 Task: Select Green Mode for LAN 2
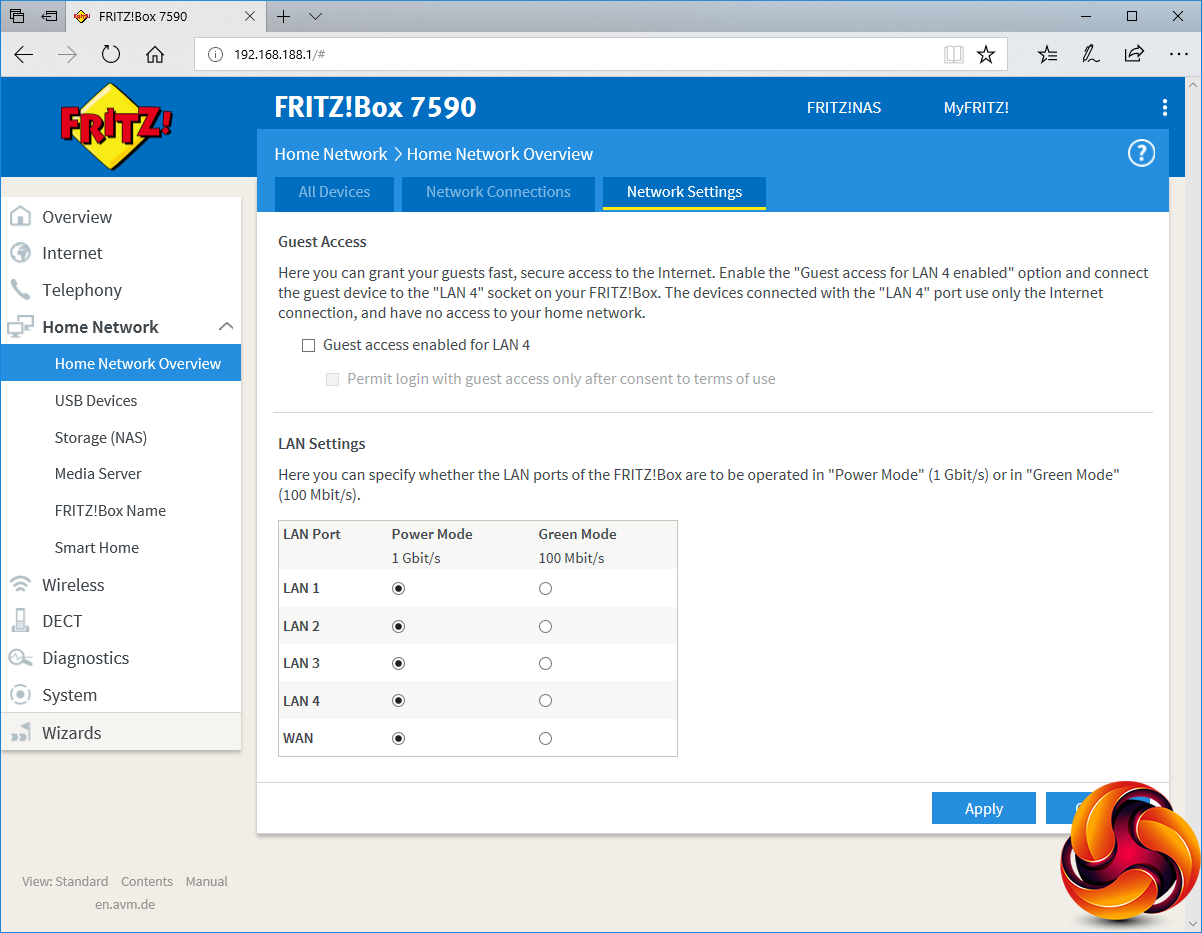(545, 626)
